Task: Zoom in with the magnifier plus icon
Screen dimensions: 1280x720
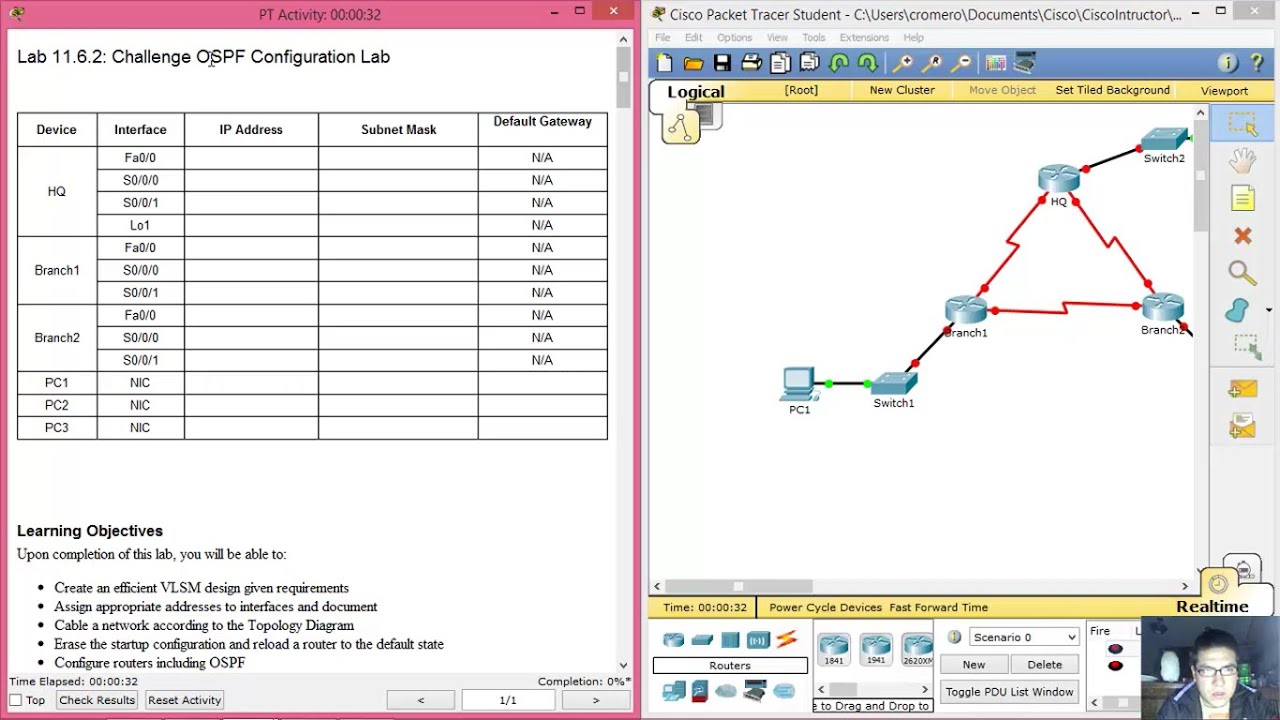Action: pyautogui.click(x=903, y=63)
